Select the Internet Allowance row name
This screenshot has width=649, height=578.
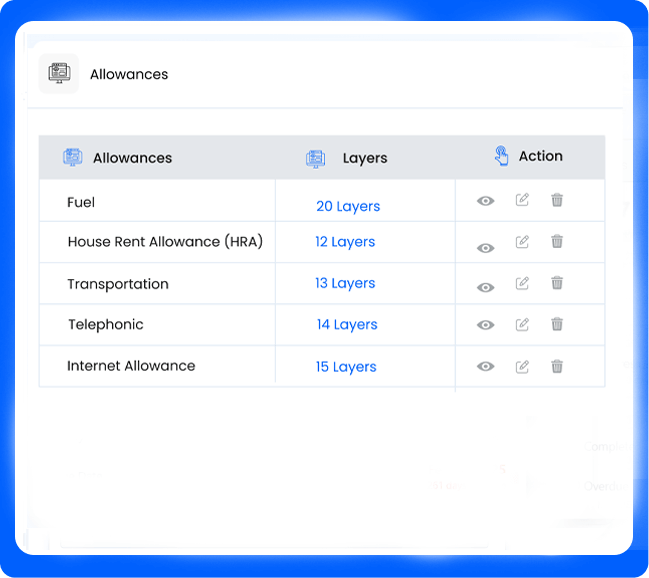[x=131, y=366]
